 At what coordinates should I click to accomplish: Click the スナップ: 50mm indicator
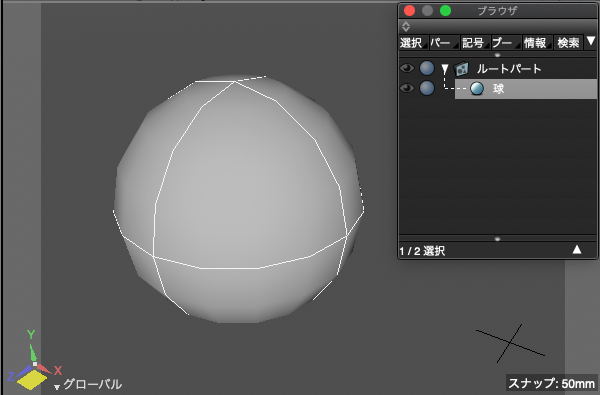pos(551,383)
